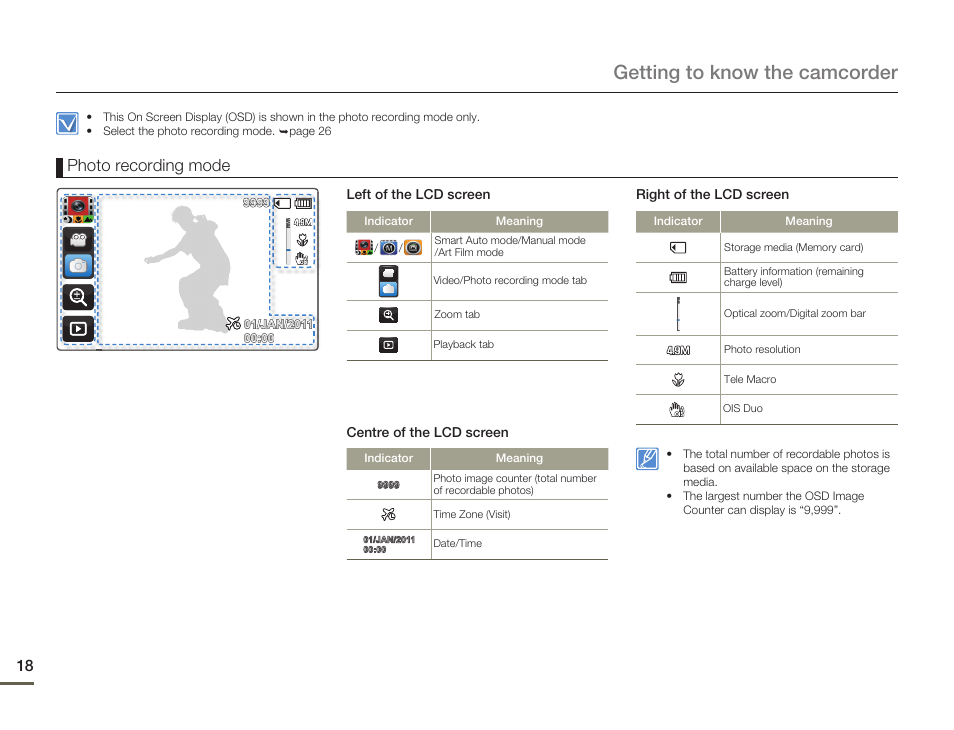Click the OIS Duo hand icon on the LCD illustration
This screenshot has height=730, width=954.
click(x=302, y=258)
